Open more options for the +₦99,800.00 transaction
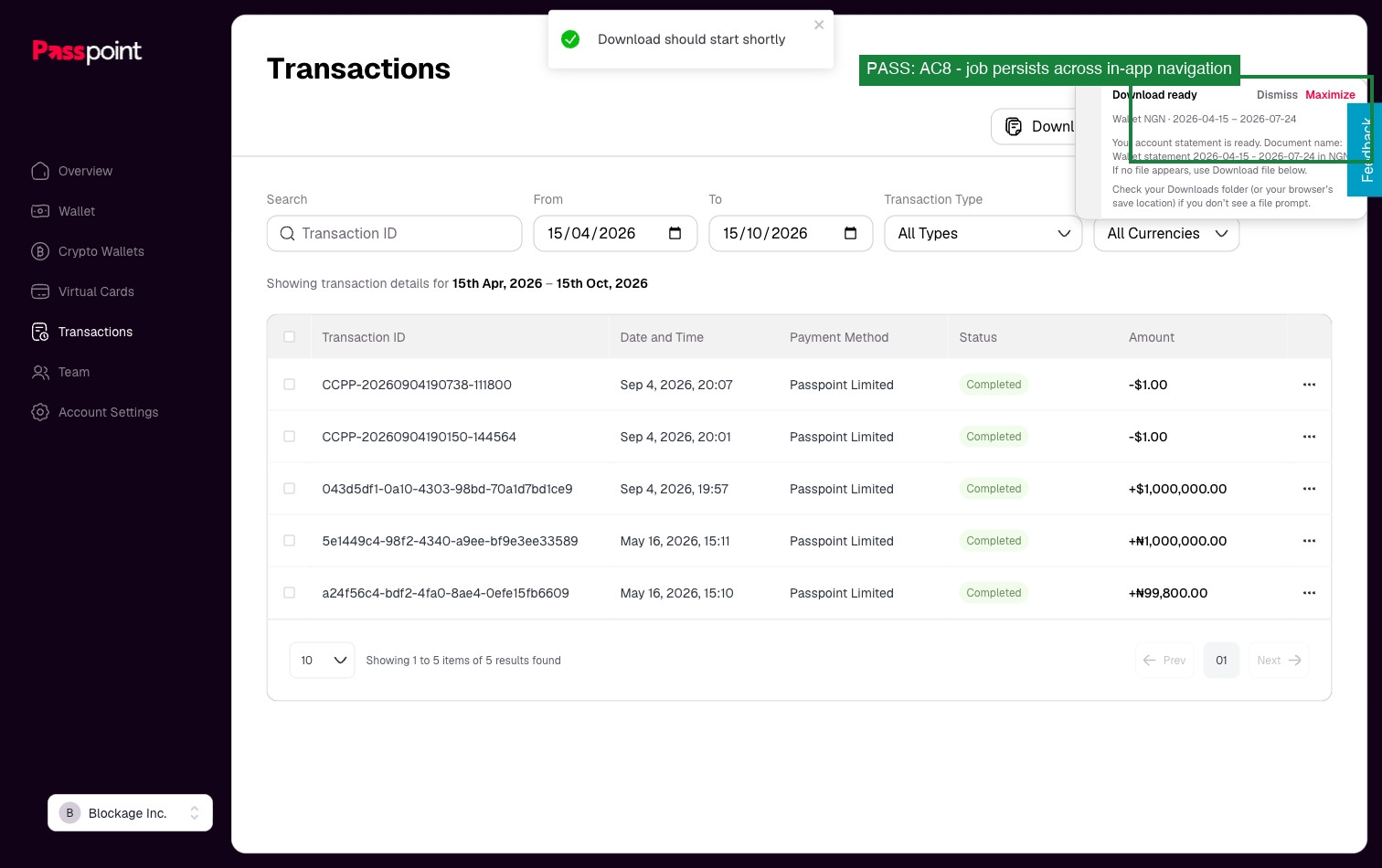 pos(1309,593)
